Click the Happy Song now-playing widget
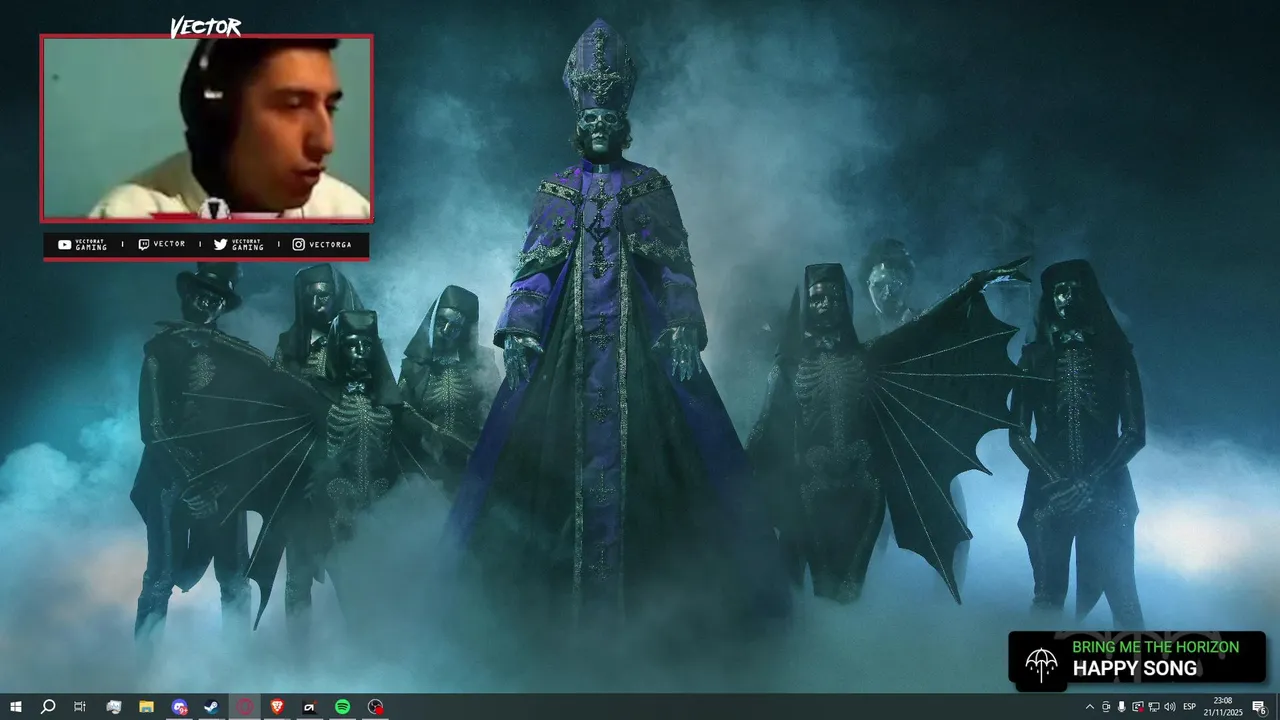Viewport: 1280px width, 720px height. (1137, 658)
